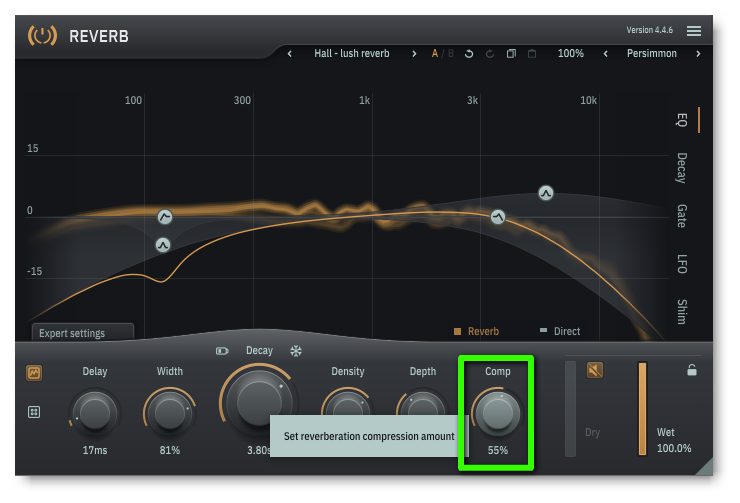Click the Delay knob
This screenshot has height=503, width=740.
94,413
